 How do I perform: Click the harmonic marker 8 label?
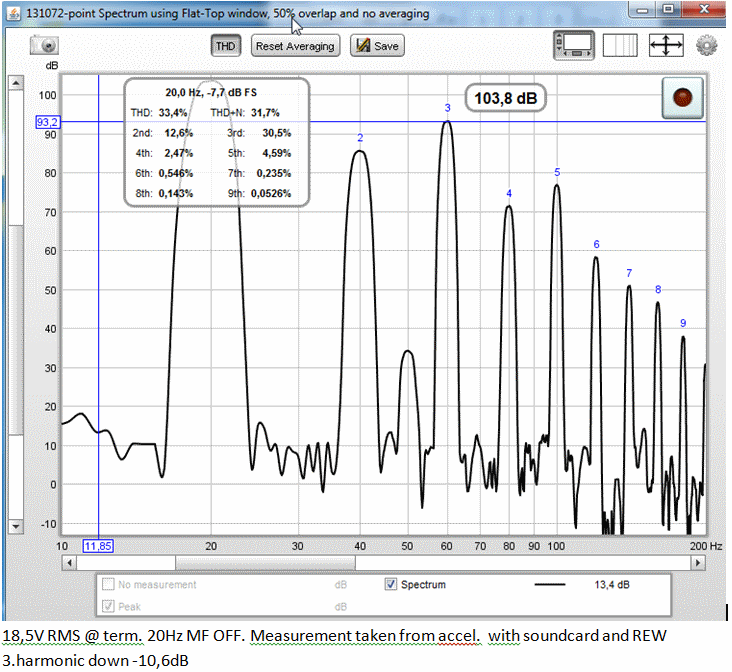[658, 290]
